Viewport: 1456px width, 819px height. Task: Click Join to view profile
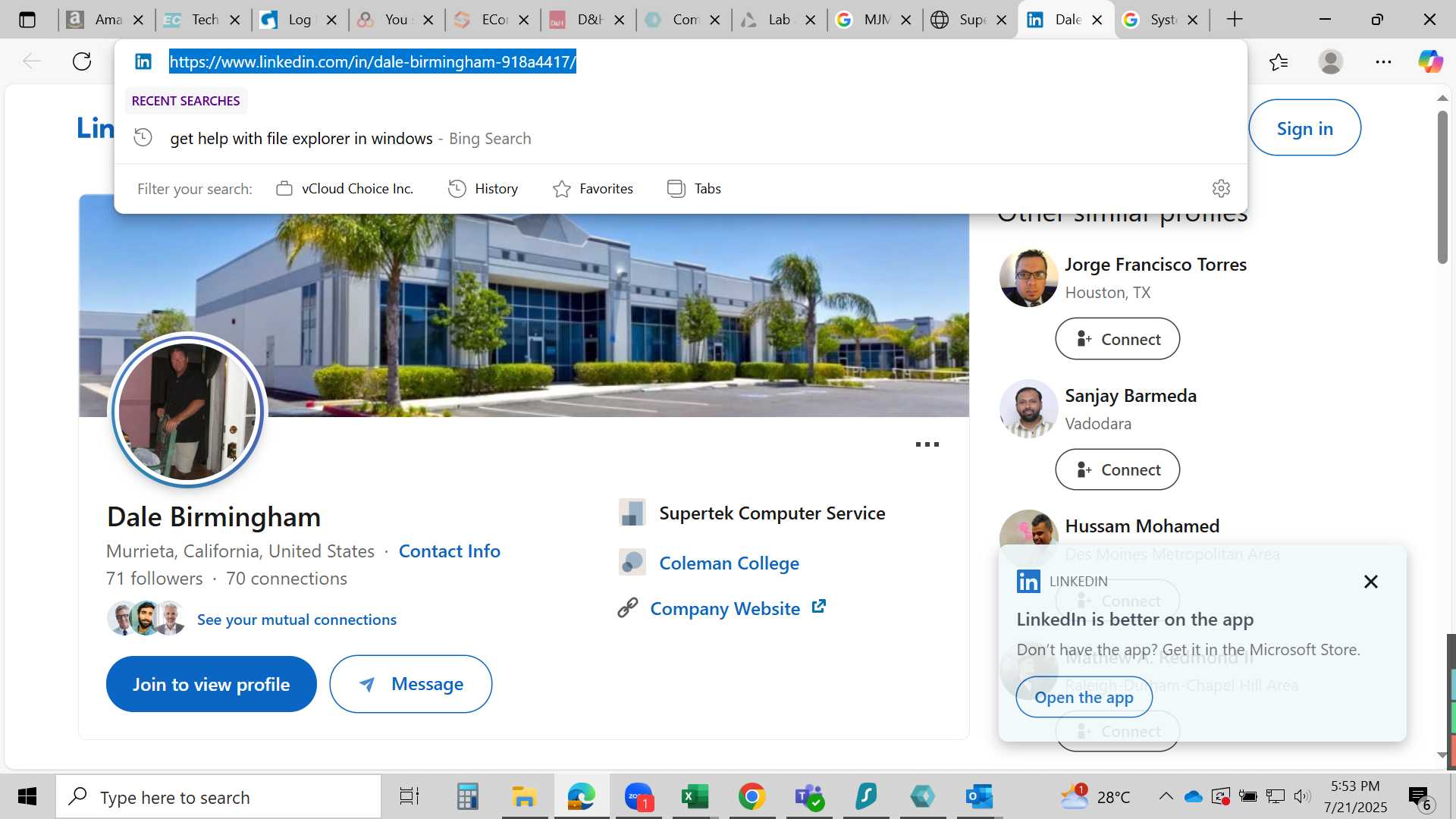pos(211,684)
